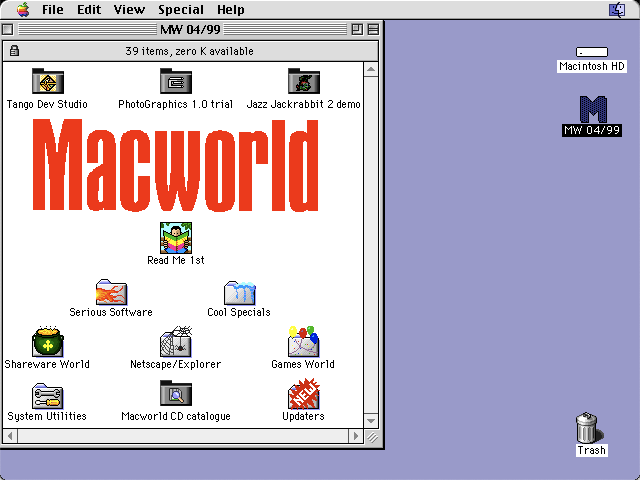Select the Shareware World pot of gold icon
Image resolution: width=640 pixels, height=480 pixels.
point(48,342)
